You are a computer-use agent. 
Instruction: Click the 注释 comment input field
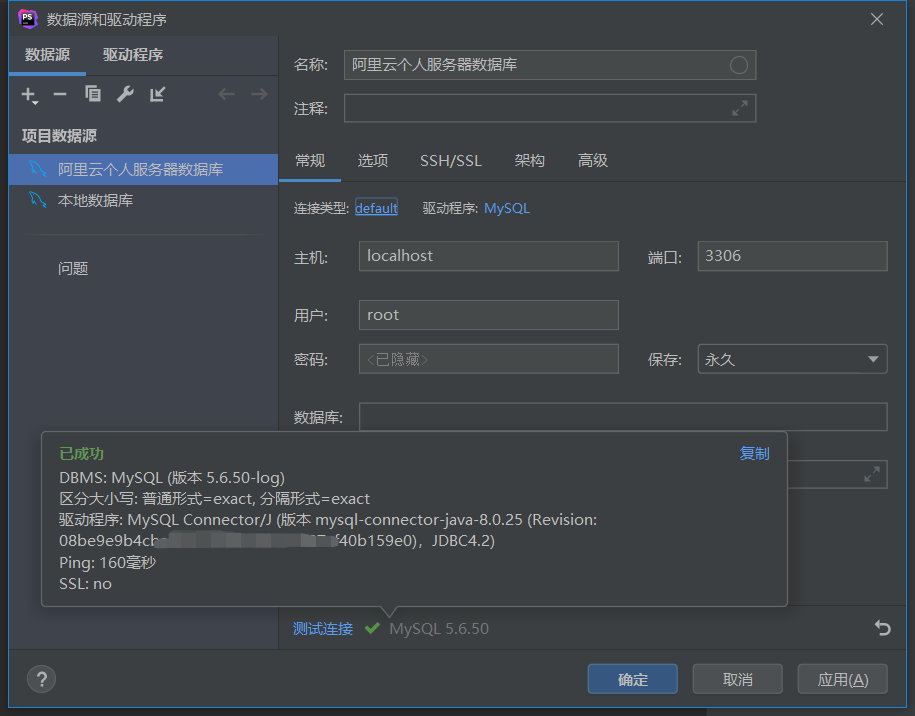(550, 108)
